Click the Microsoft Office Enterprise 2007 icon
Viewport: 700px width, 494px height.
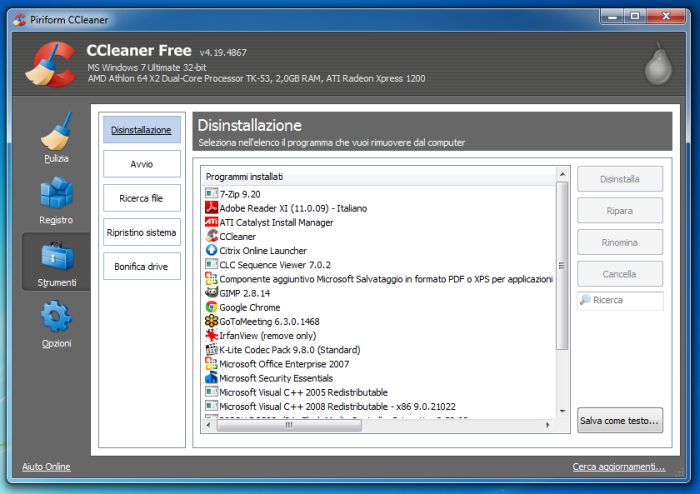click(211, 363)
